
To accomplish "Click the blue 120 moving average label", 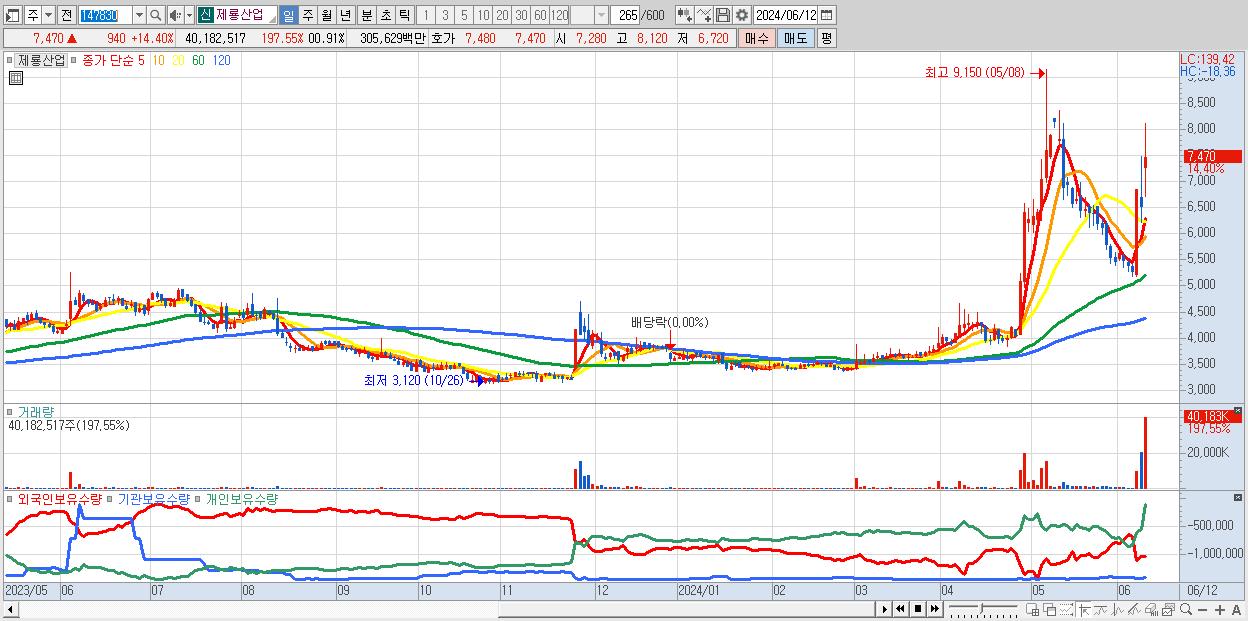I will [221, 60].
